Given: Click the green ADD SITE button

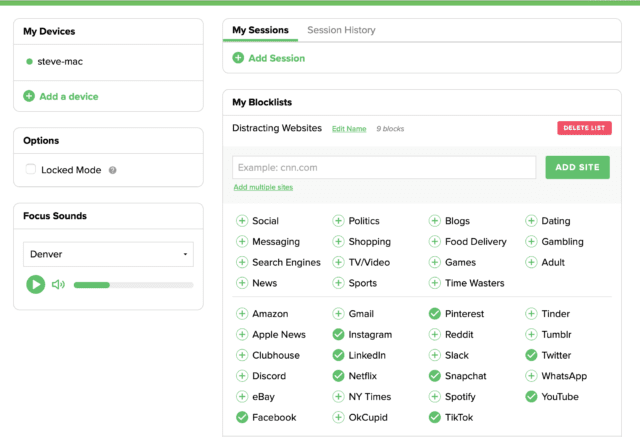Looking at the screenshot, I should pos(578,167).
